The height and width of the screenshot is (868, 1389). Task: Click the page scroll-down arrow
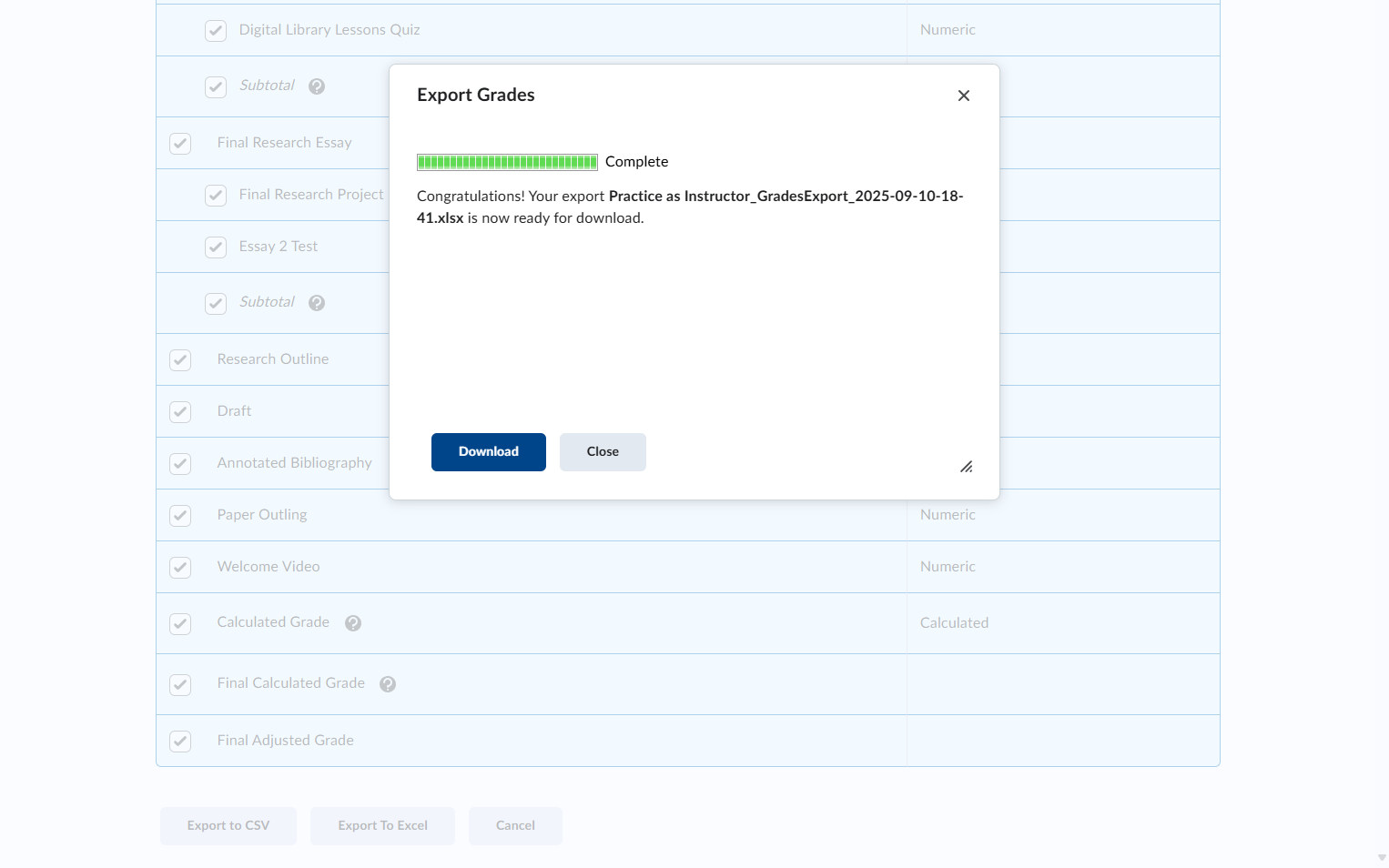[x=1382, y=858]
